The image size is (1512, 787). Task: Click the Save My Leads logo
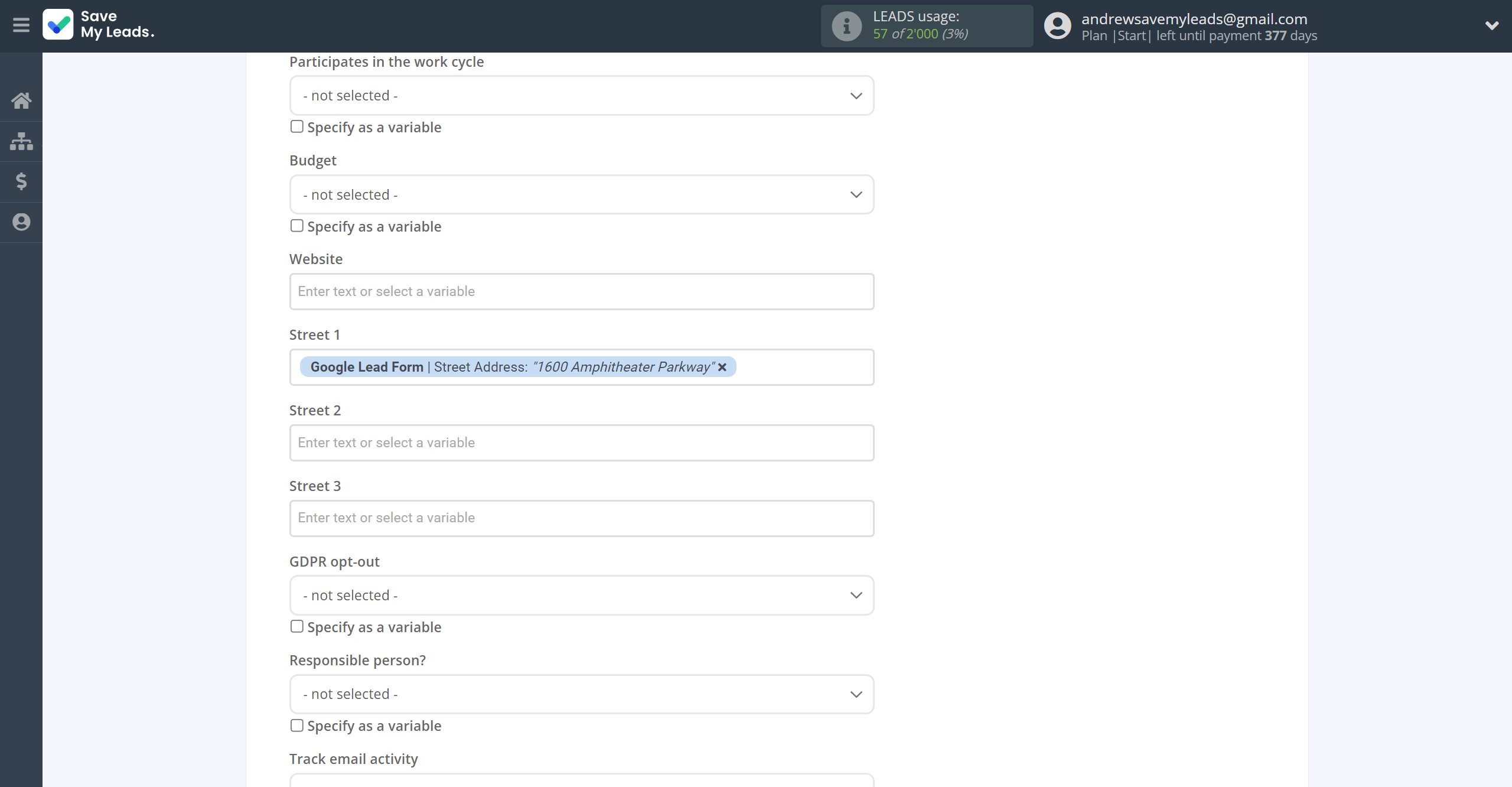99,25
